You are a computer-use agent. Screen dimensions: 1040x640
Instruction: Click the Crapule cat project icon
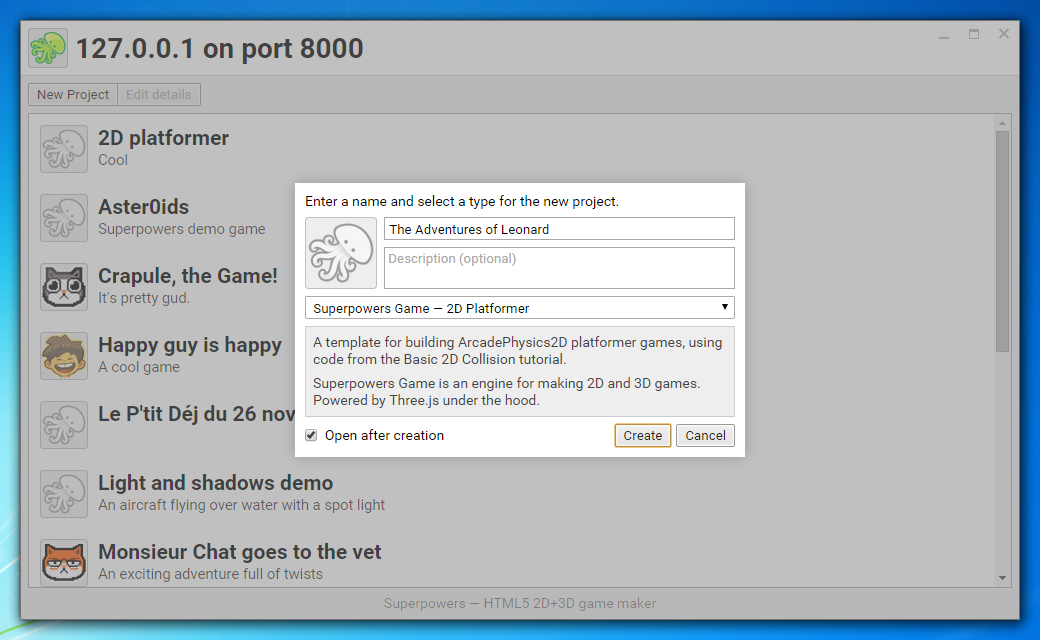click(x=64, y=287)
